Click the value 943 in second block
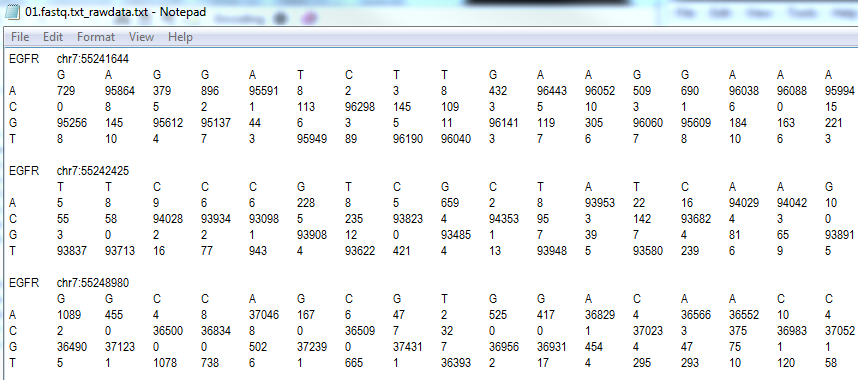 (x=258, y=251)
